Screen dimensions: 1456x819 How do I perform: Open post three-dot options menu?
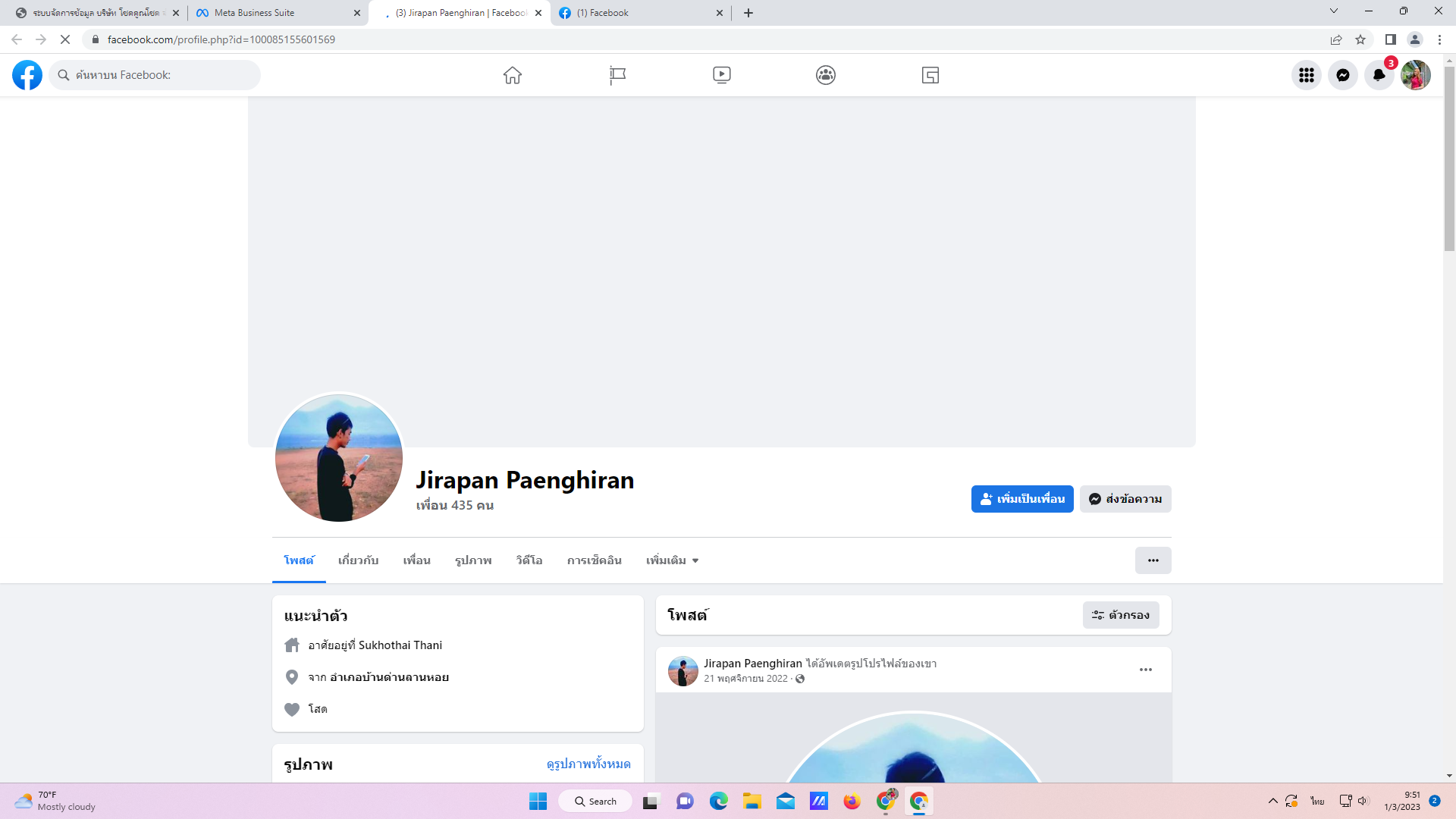[1145, 670]
